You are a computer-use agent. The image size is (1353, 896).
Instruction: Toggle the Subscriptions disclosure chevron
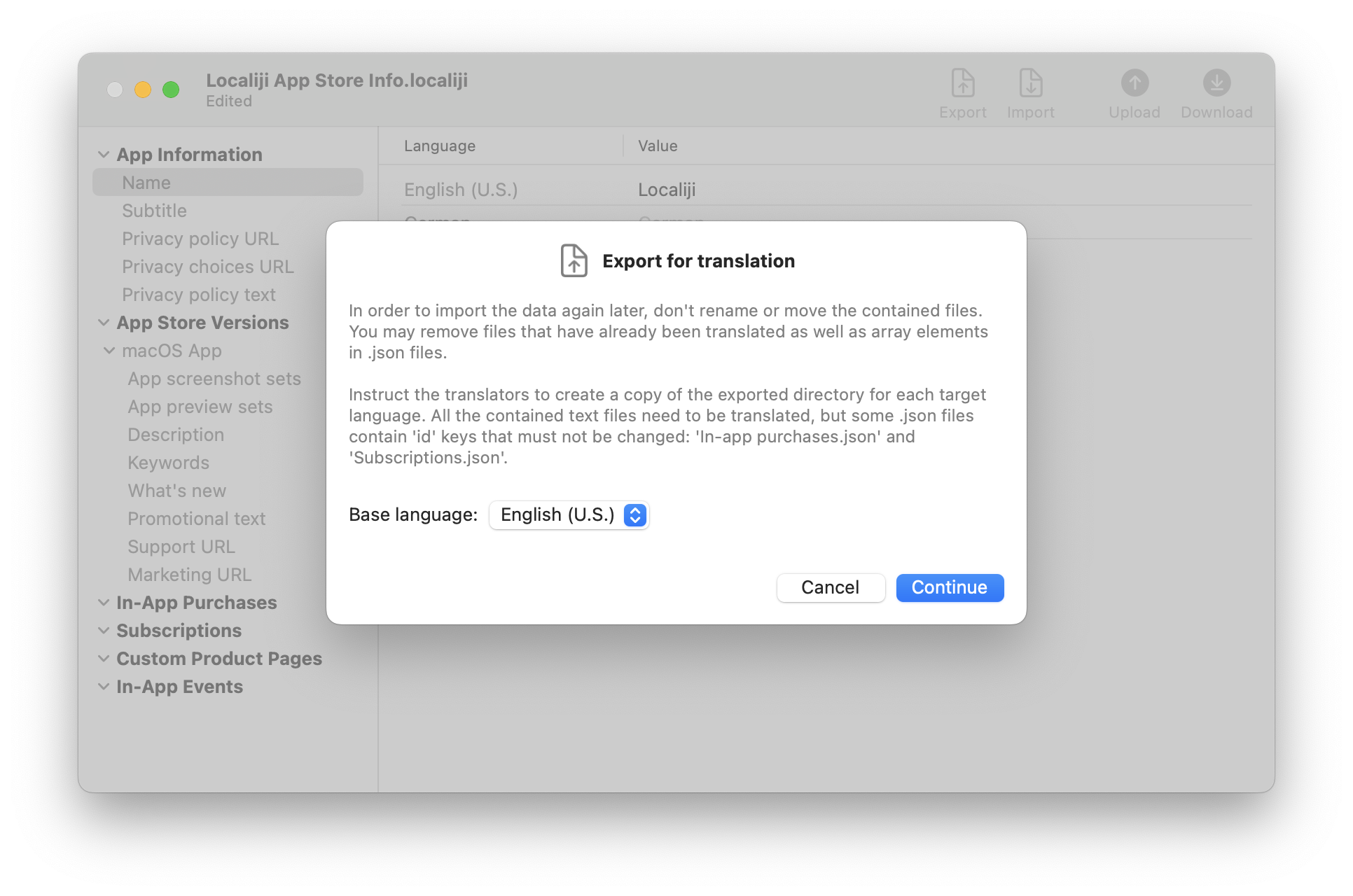[x=104, y=631]
